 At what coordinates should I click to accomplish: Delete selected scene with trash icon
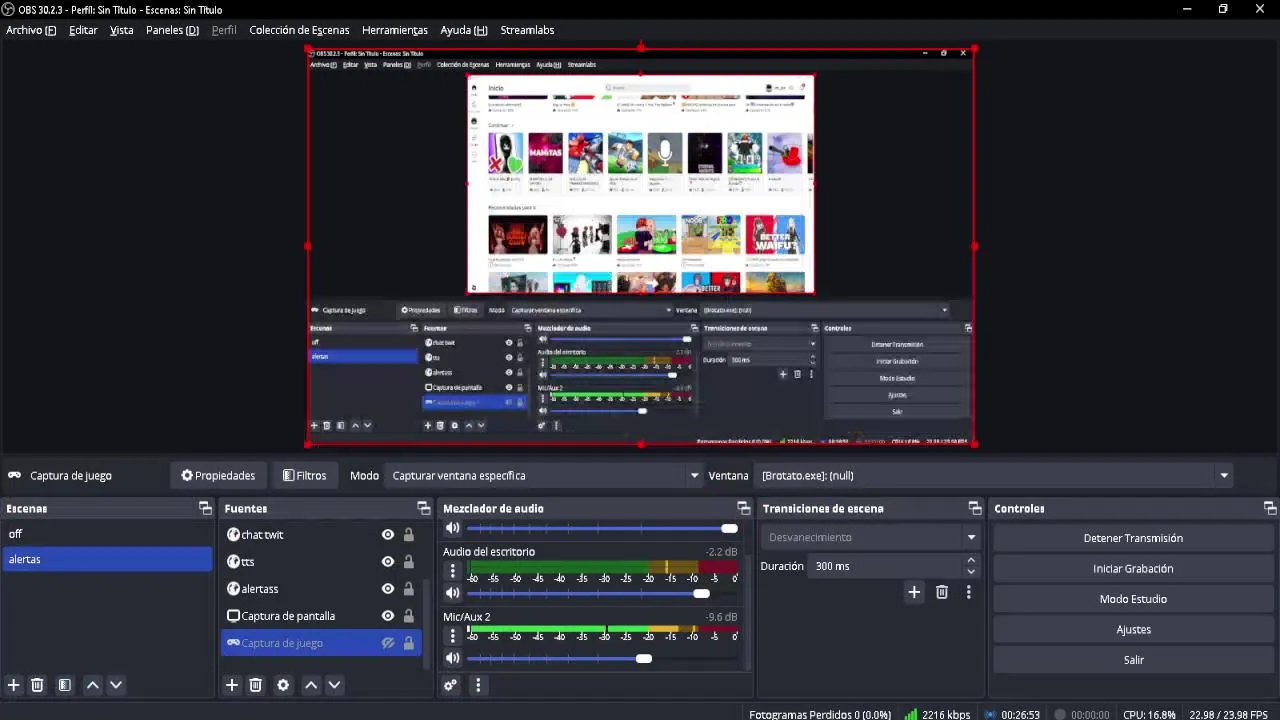[37, 685]
